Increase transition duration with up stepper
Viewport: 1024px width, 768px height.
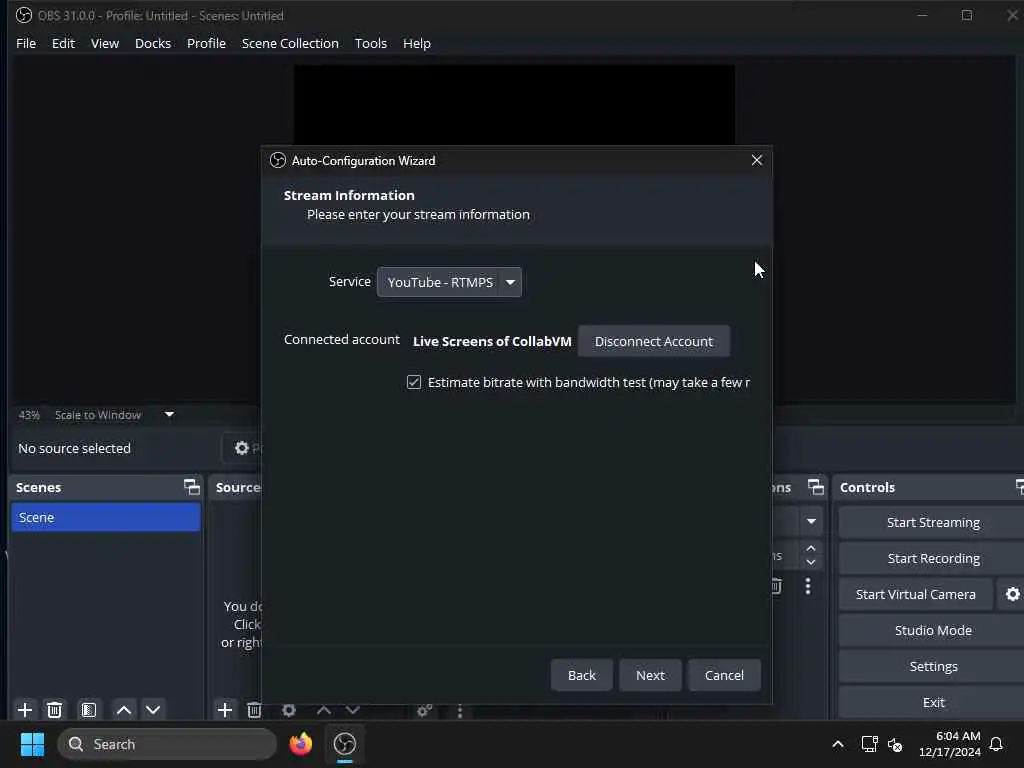click(x=811, y=548)
